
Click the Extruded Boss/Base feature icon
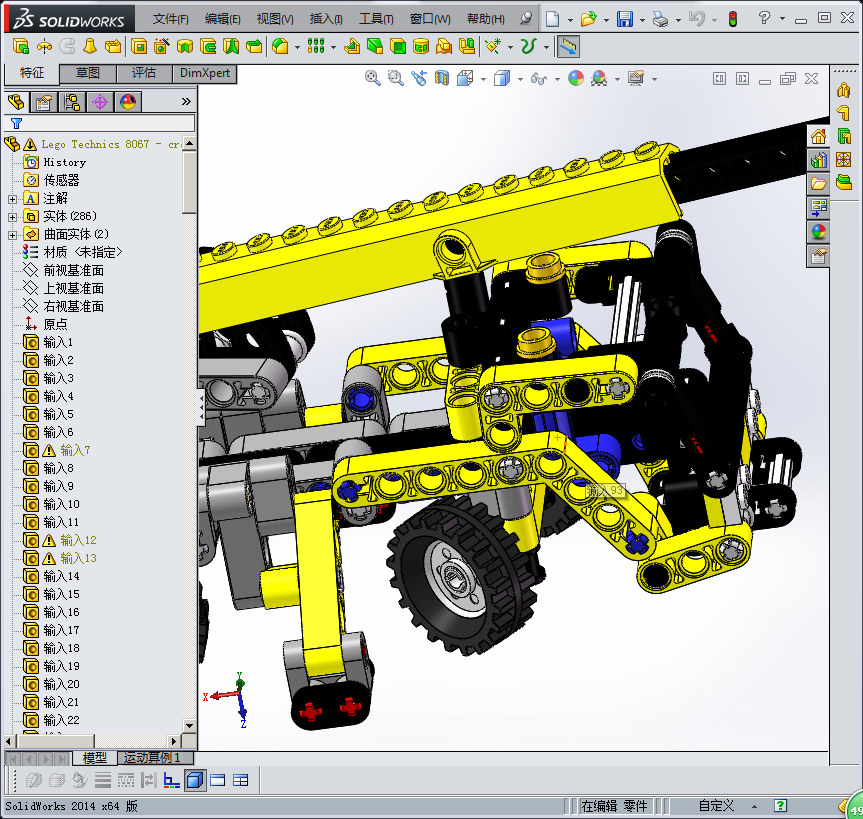tap(21, 47)
